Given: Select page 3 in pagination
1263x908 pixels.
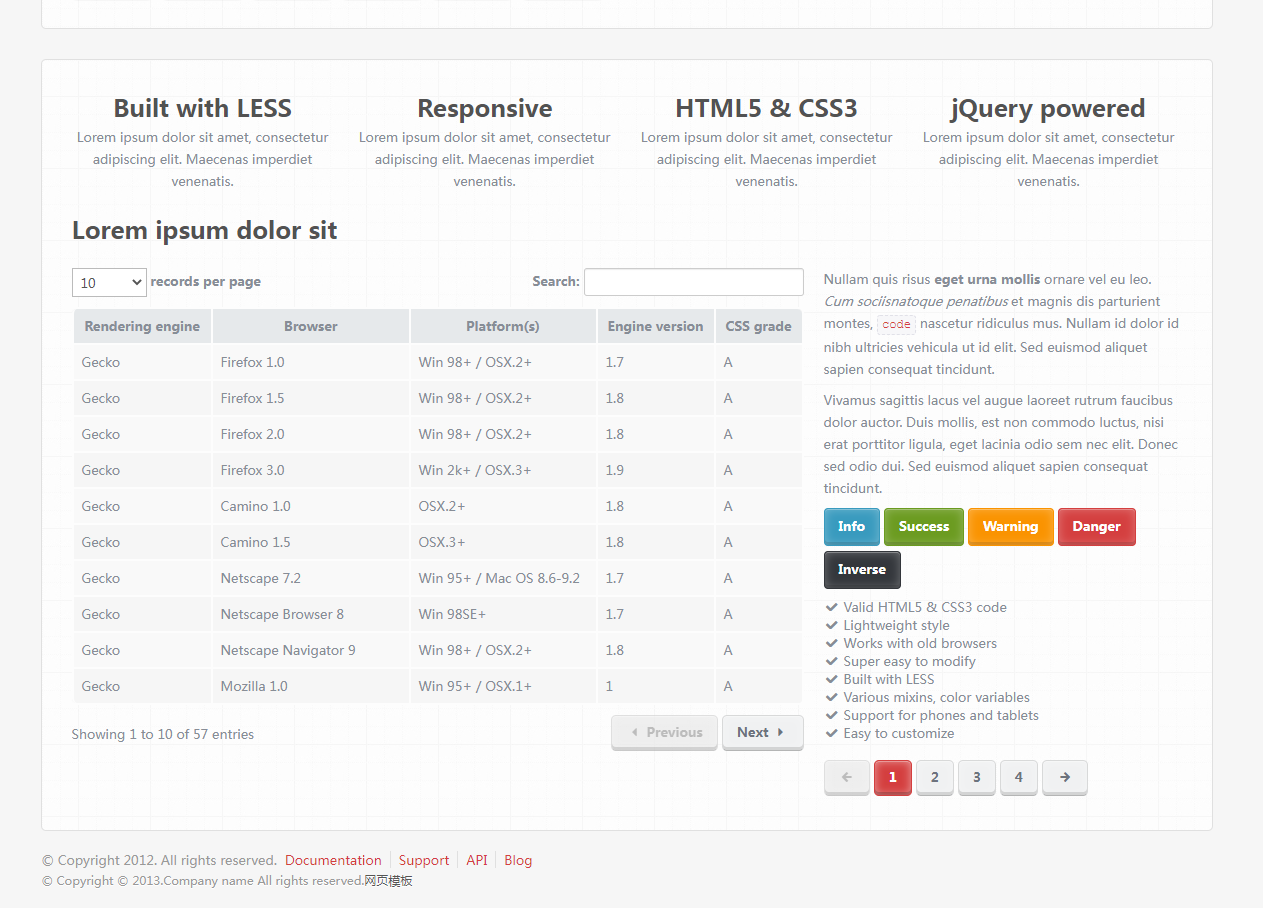Looking at the screenshot, I should [x=976, y=777].
